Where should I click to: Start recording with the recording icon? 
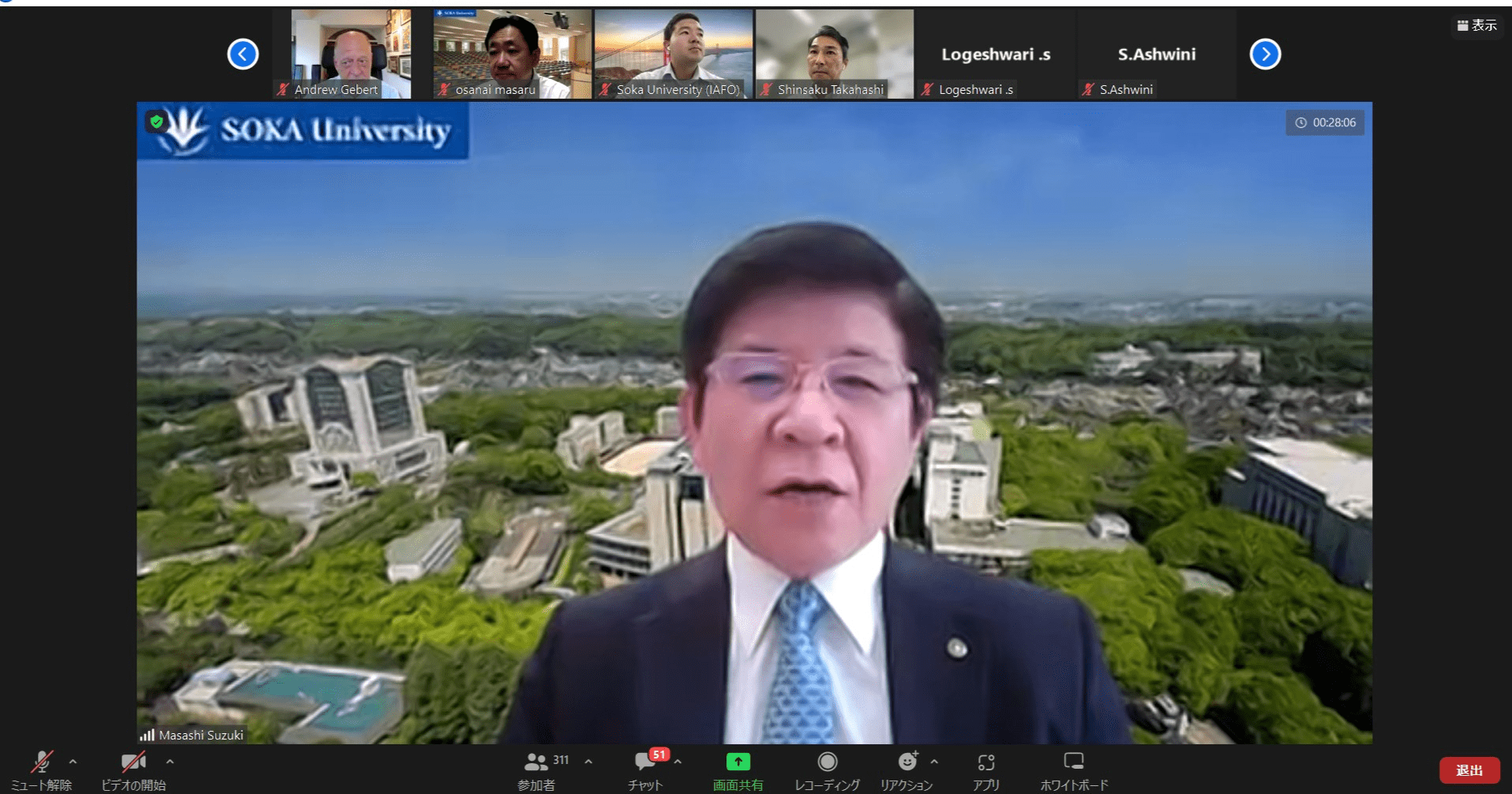pos(827,762)
